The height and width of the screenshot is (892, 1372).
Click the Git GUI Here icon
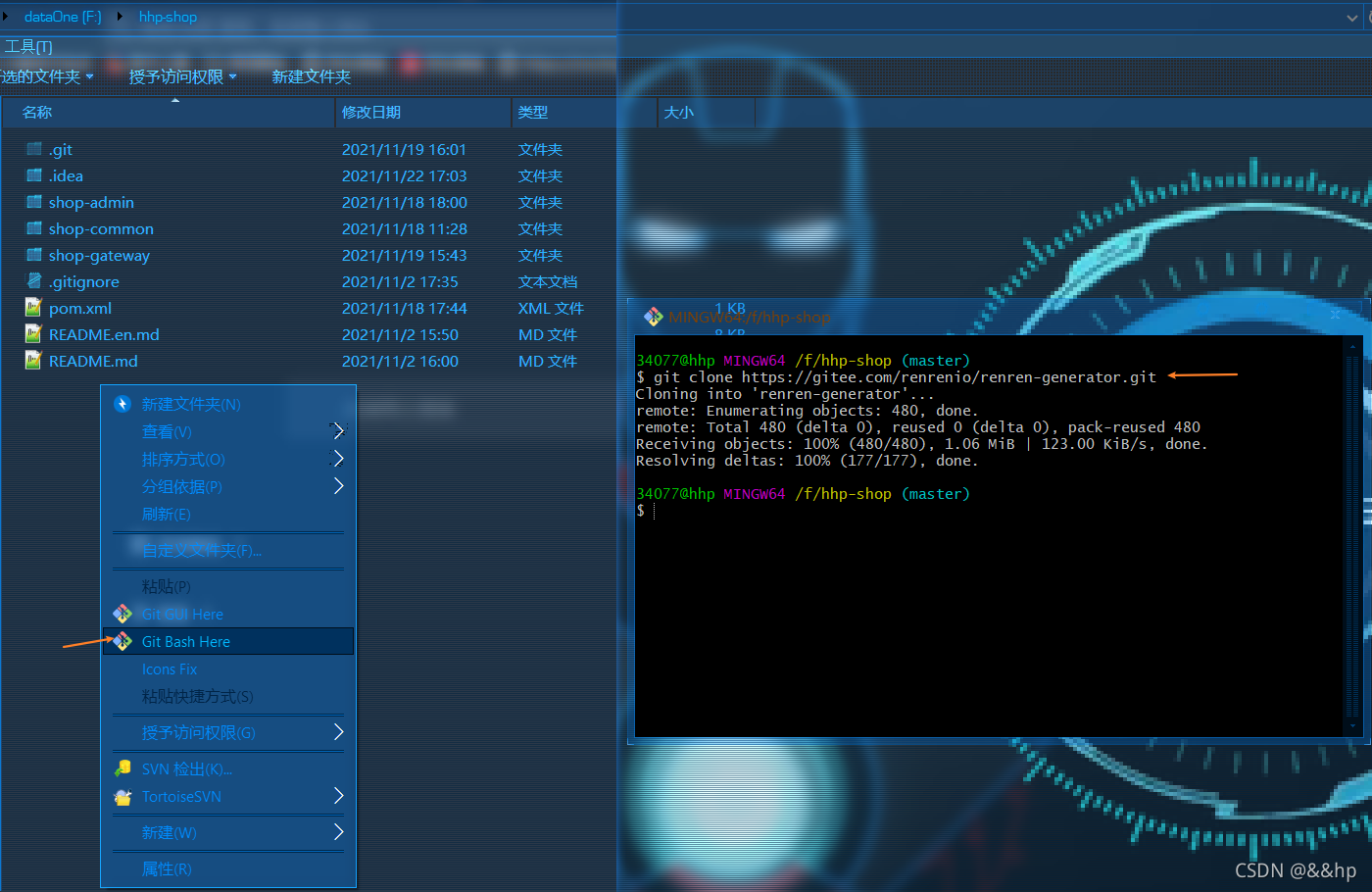[122, 614]
